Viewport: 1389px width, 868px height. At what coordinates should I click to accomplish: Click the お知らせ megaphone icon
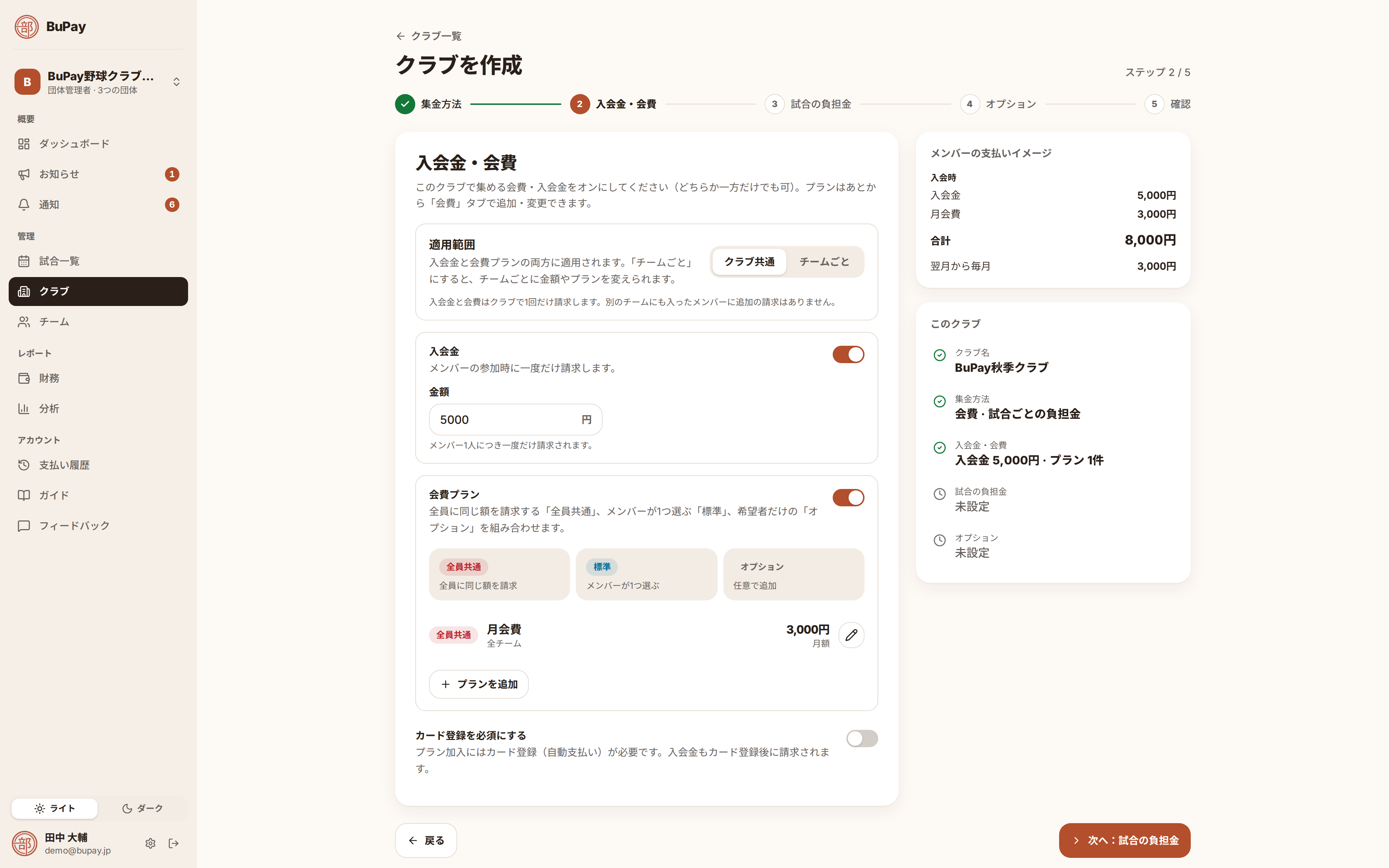(24, 174)
